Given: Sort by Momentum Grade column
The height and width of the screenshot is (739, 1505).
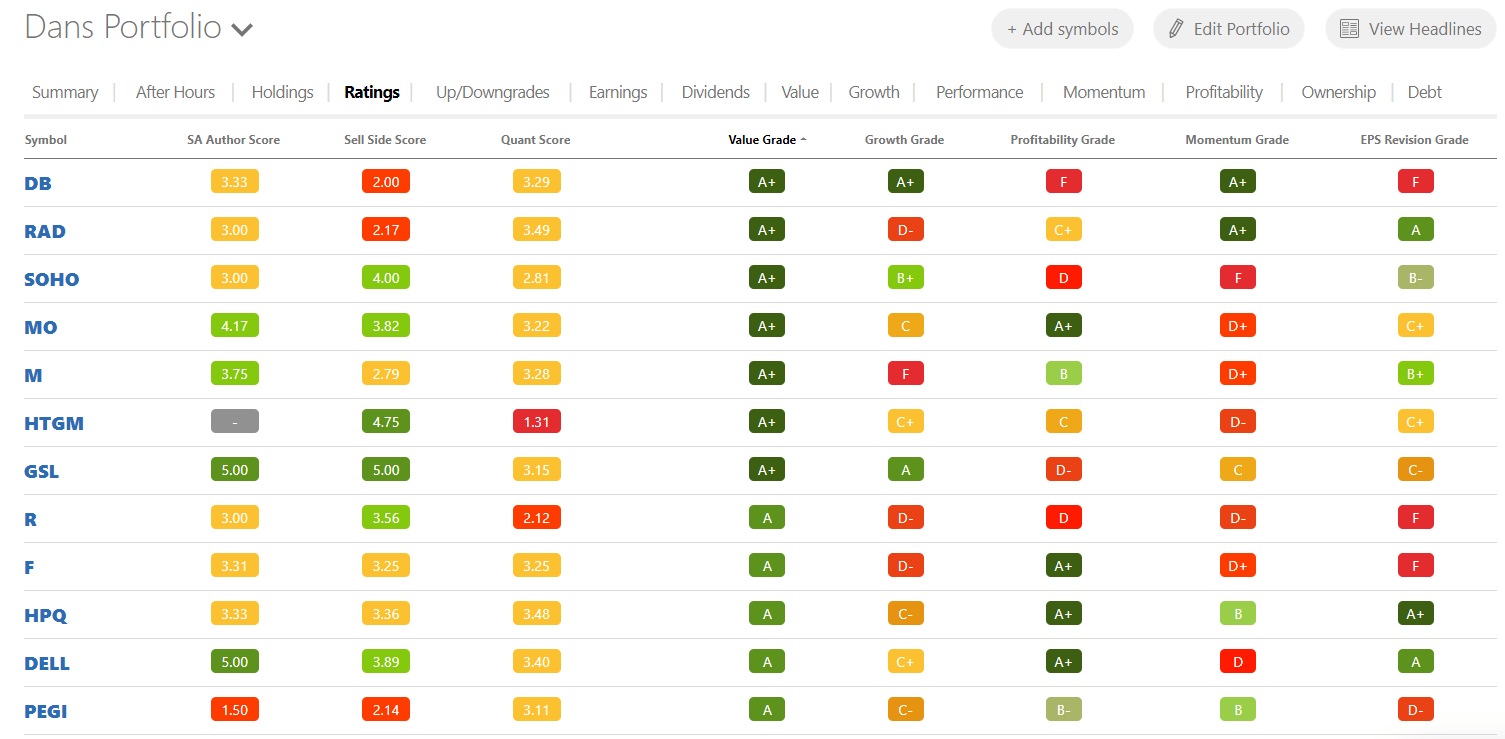Looking at the screenshot, I should [x=1237, y=140].
